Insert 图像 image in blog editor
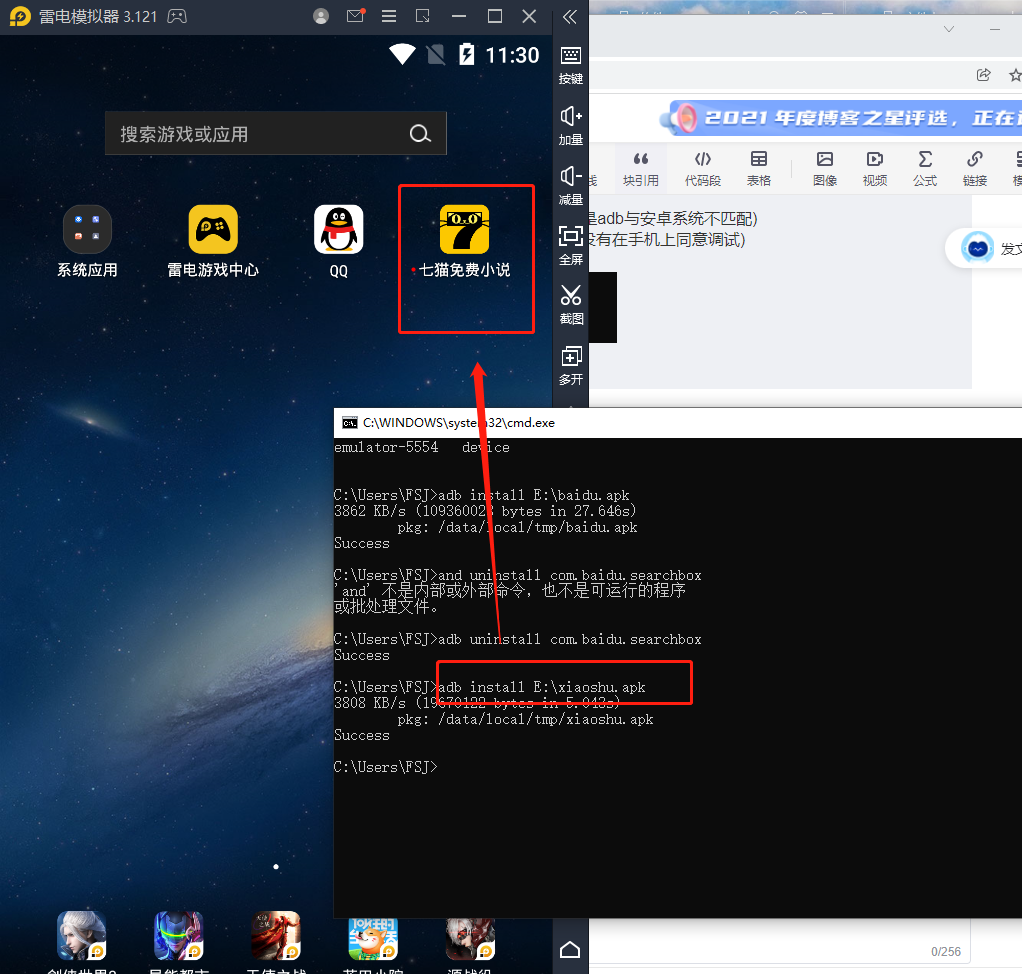The image size is (1022, 974). pyautogui.click(x=825, y=168)
